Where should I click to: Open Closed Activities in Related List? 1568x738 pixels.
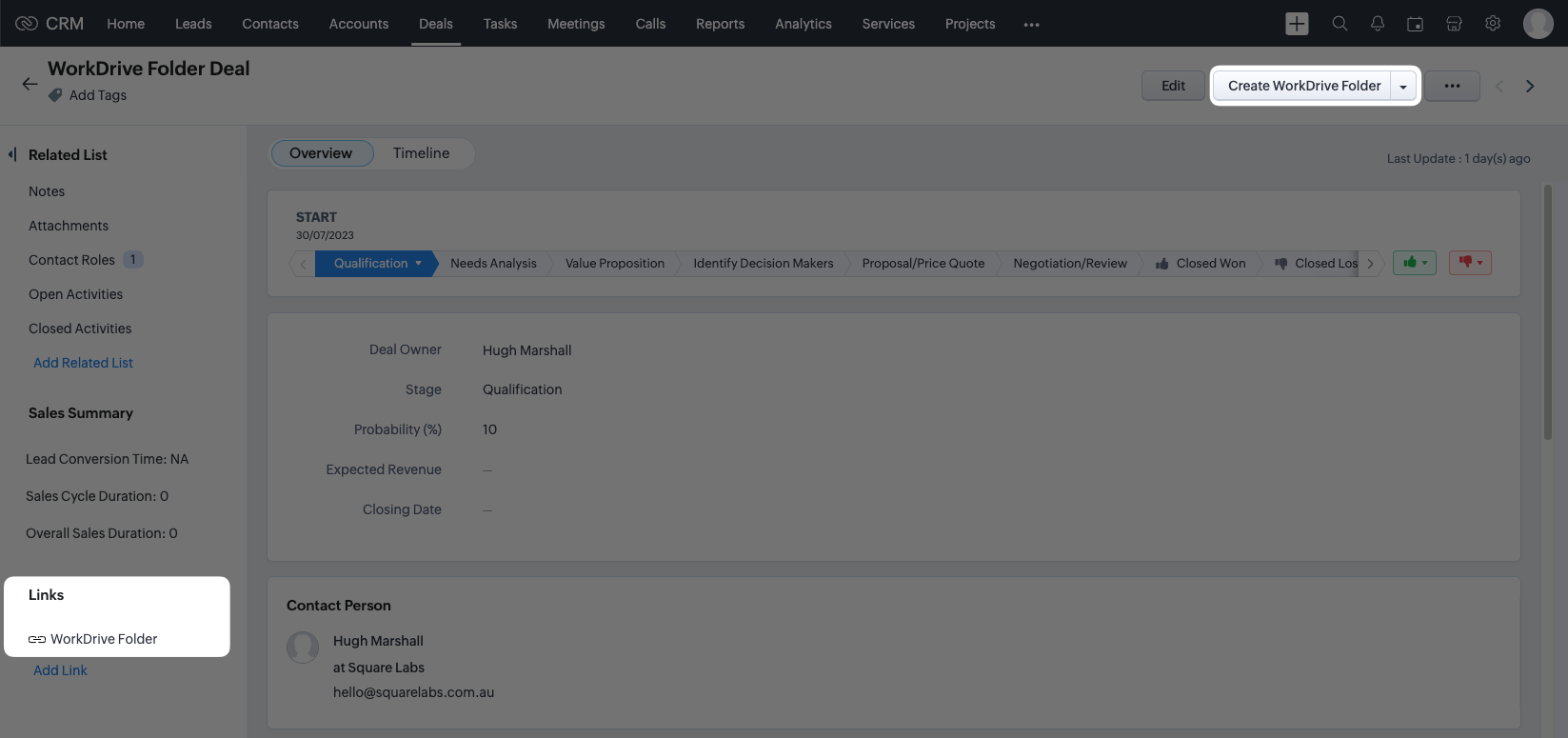(x=80, y=329)
